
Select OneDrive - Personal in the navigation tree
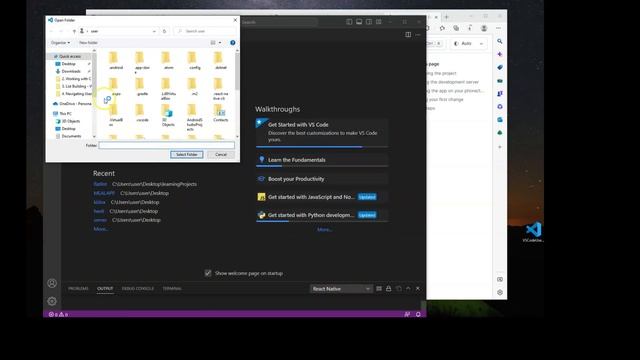tap(72, 104)
